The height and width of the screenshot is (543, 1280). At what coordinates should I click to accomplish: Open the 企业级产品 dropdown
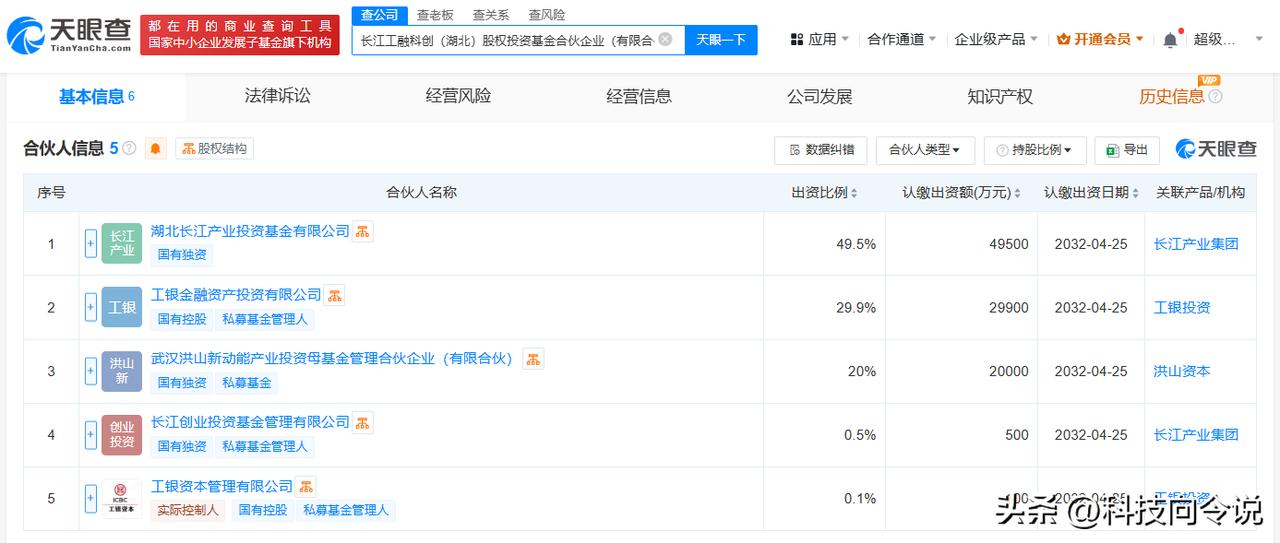997,39
